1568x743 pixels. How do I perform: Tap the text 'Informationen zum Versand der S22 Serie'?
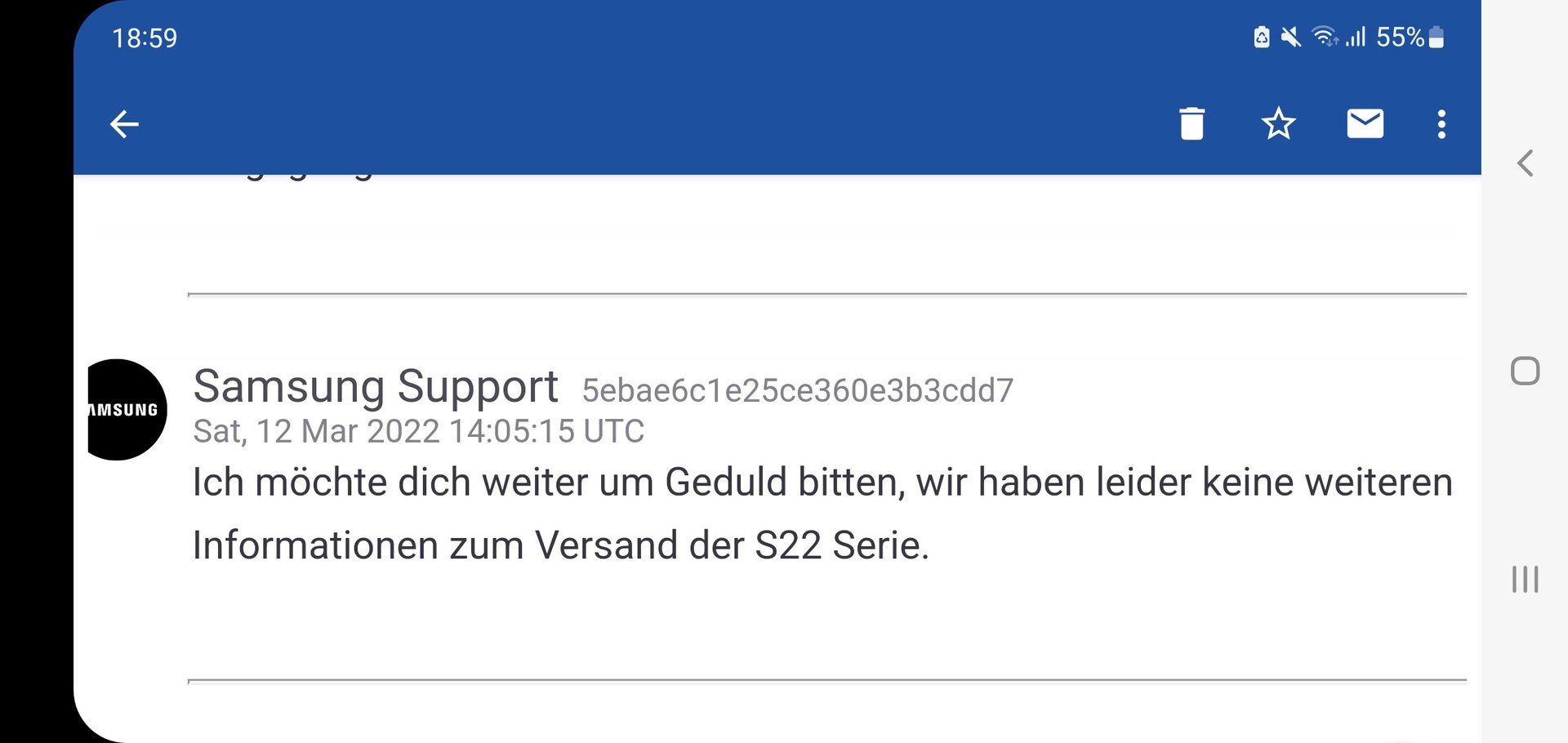560,545
